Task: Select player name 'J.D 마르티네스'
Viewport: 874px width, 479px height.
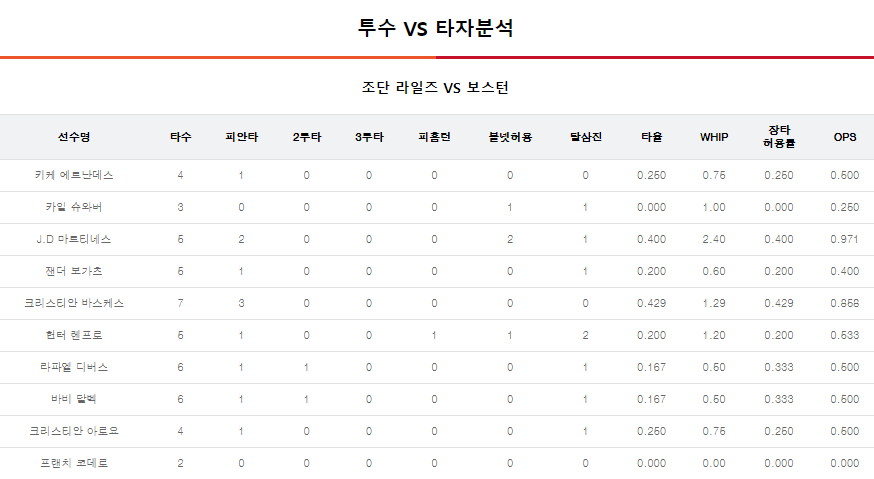Action: 74,239
